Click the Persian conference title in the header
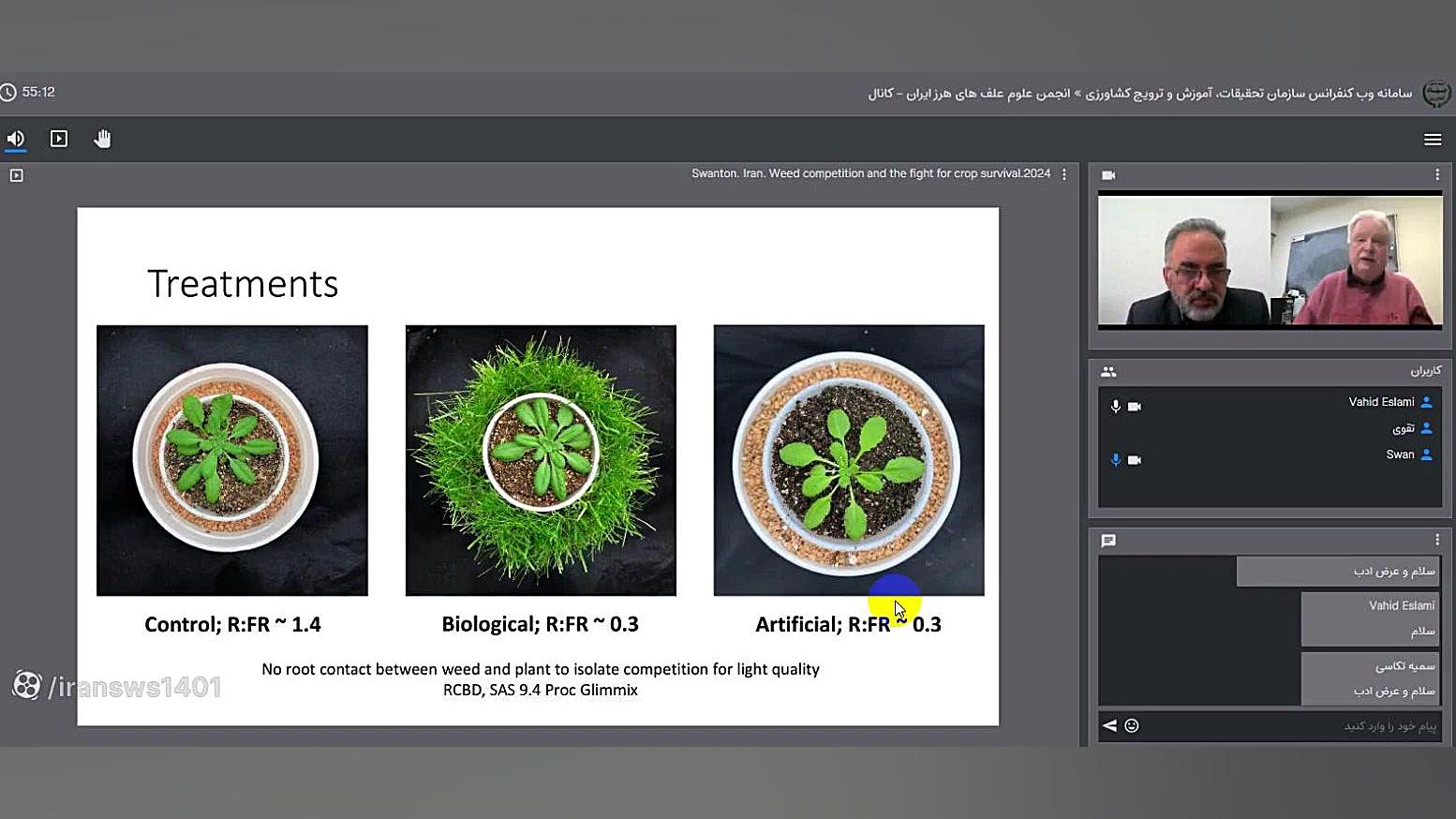 pos(1140,94)
